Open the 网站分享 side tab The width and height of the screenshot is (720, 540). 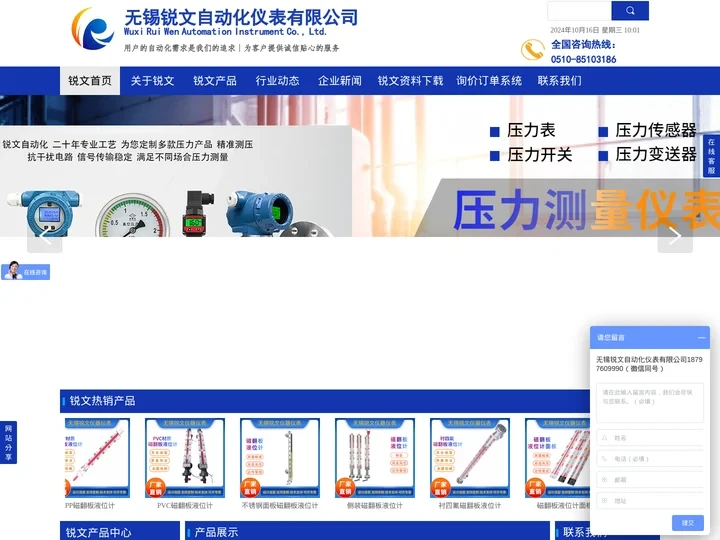[x=8, y=442]
